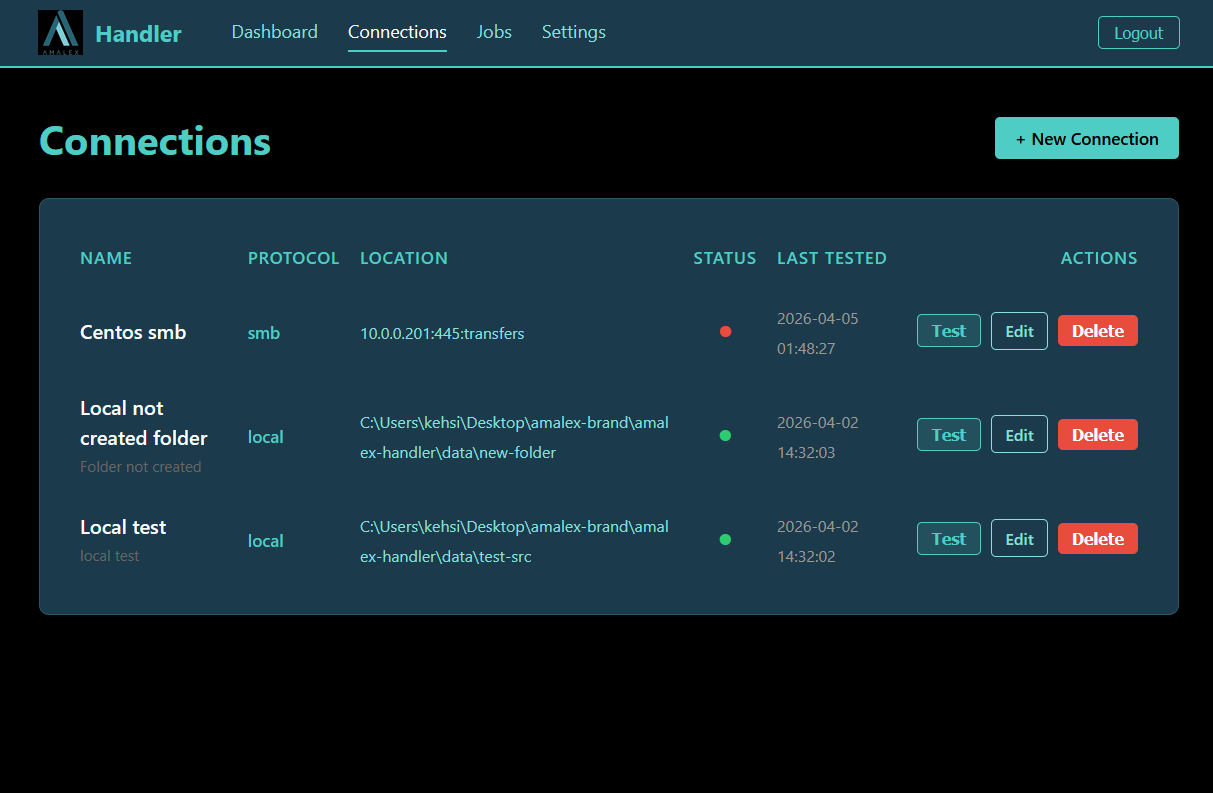Click the NAME column header
The image size is (1213, 793).
tap(106, 258)
